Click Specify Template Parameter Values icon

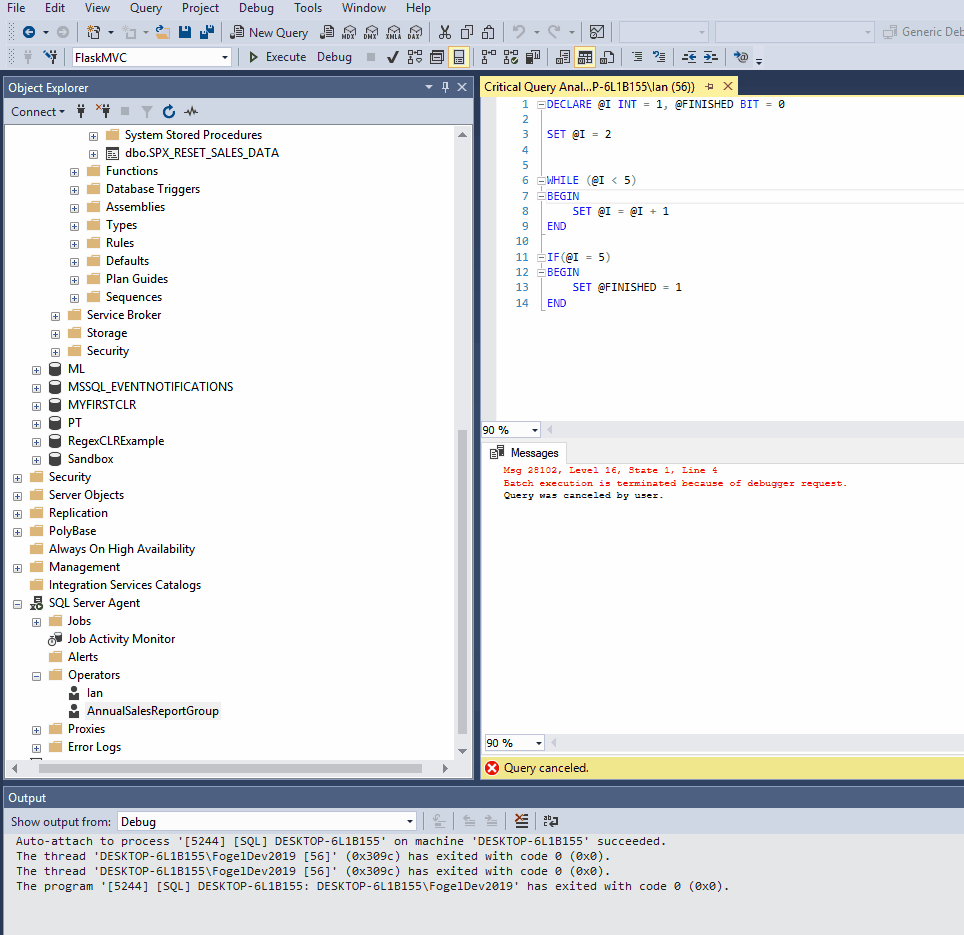point(741,57)
